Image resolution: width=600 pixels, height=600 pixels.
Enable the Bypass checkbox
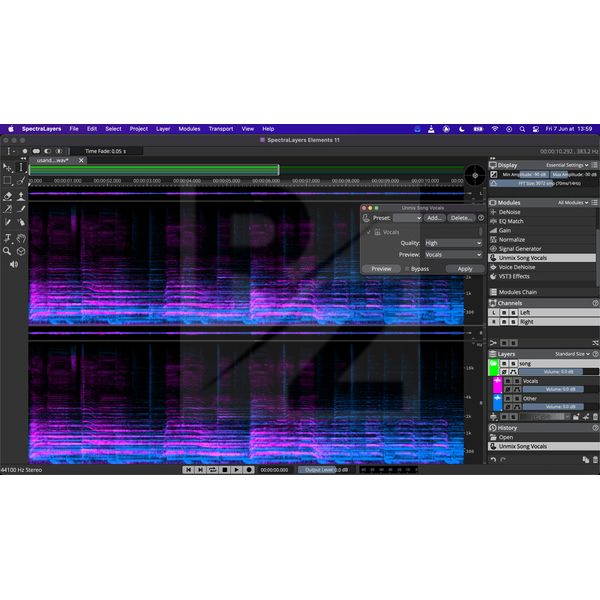pos(406,269)
